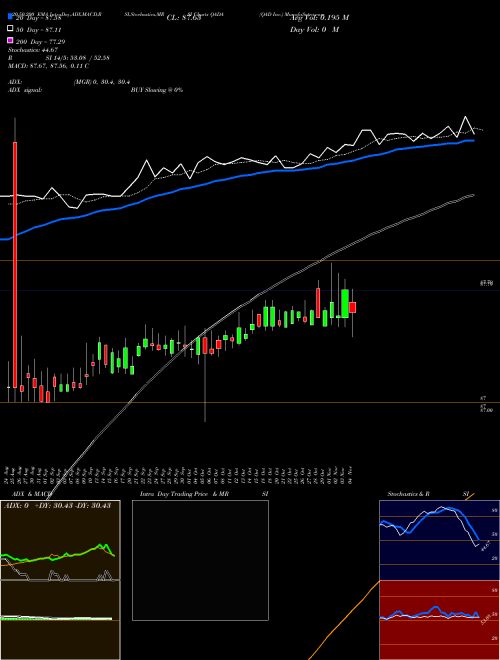Click the 'BUY Slowing @ 0%' signal text

coord(157,90)
